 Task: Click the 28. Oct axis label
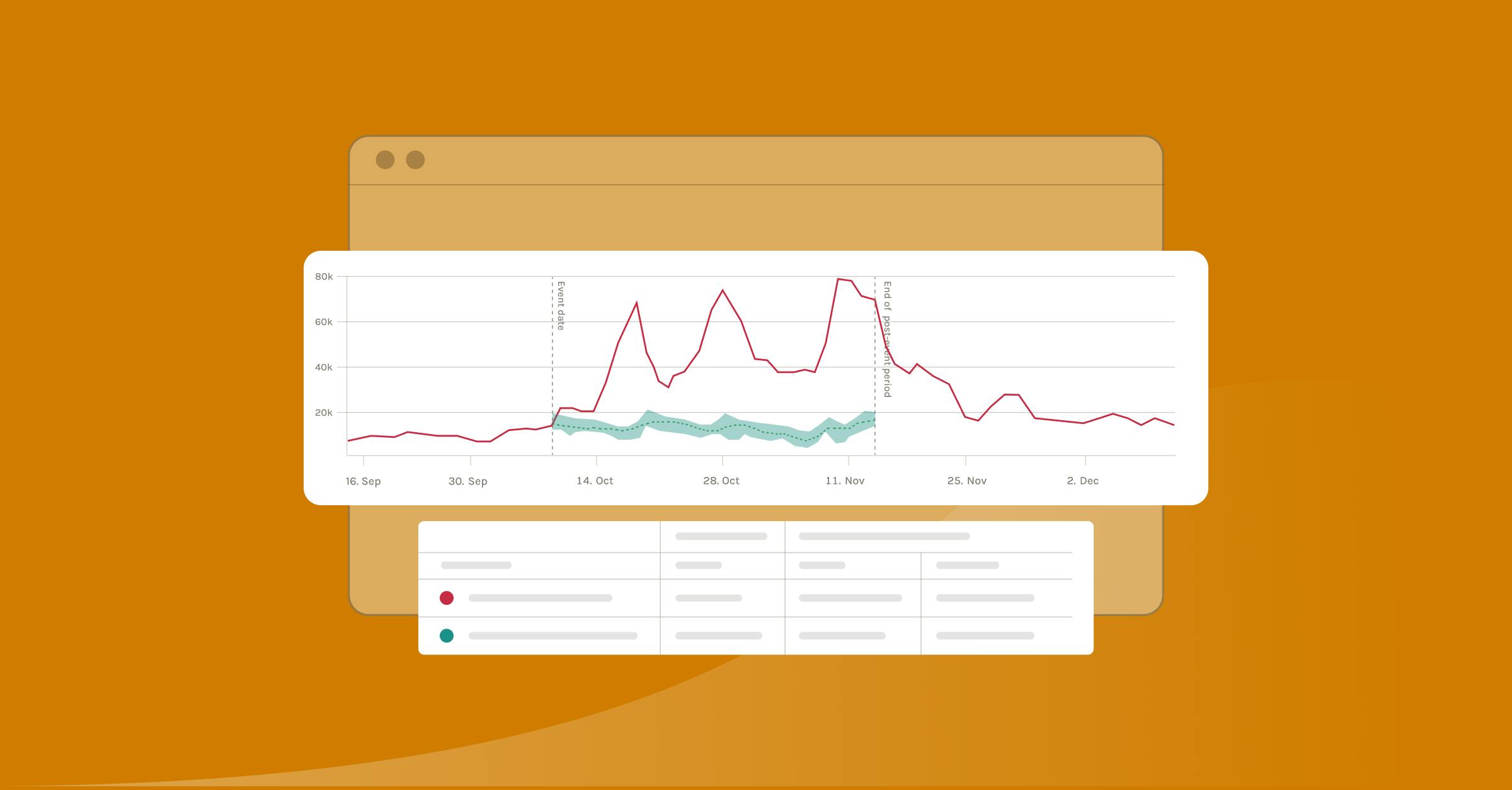(721, 481)
